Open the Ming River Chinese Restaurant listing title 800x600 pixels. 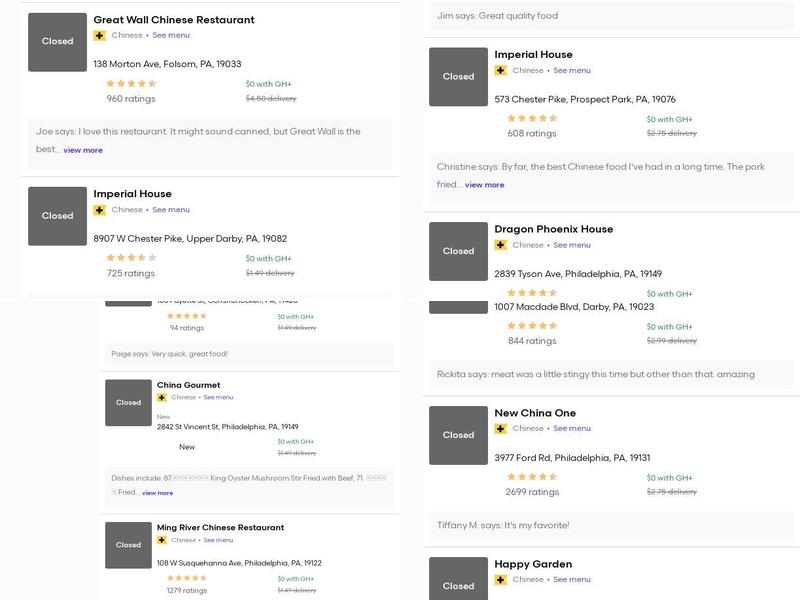click(x=220, y=527)
